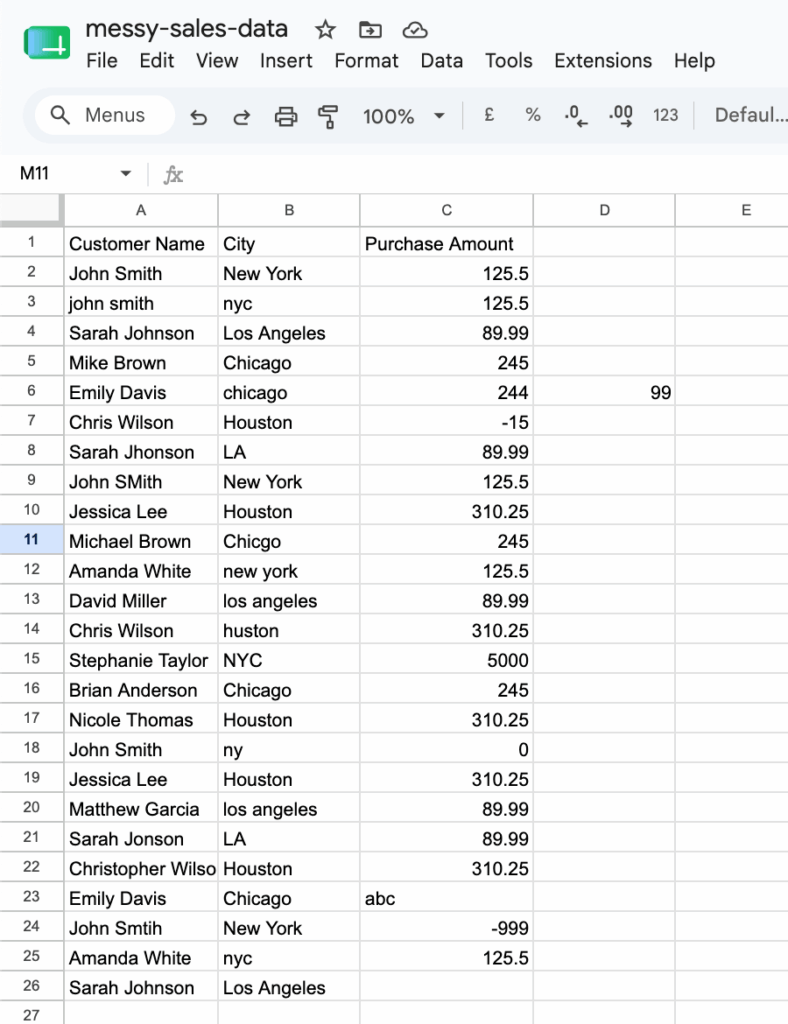788x1024 pixels.
Task: Click the Google Sheets home logo
Action: tap(47, 44)
